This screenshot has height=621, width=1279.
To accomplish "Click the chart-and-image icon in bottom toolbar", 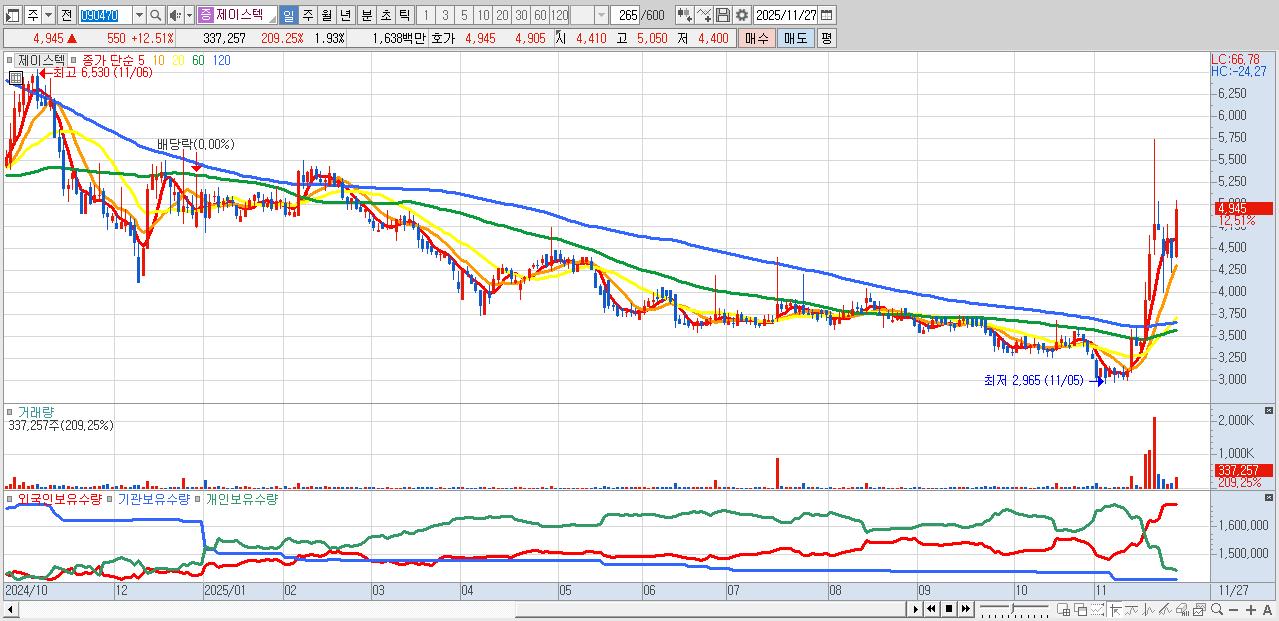I will coord(1199,609).
